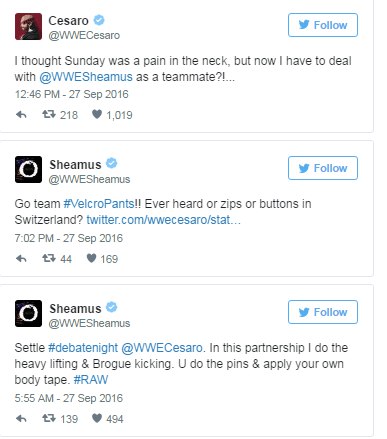Open Cesaro's profile picture
This screenshot has width=387, height=439.
click(28, 27)
